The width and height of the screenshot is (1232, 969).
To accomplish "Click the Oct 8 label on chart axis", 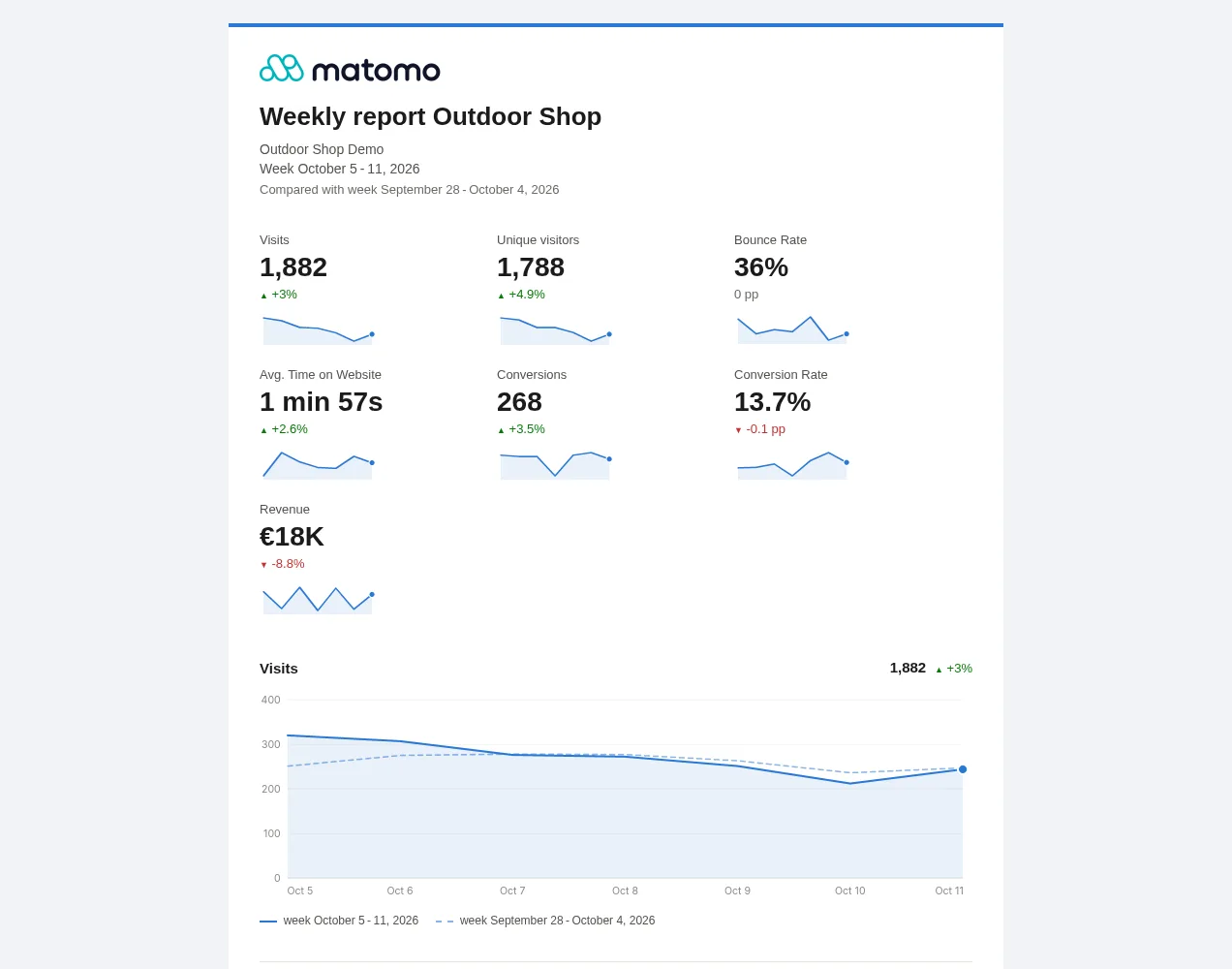I will (625, 891).
